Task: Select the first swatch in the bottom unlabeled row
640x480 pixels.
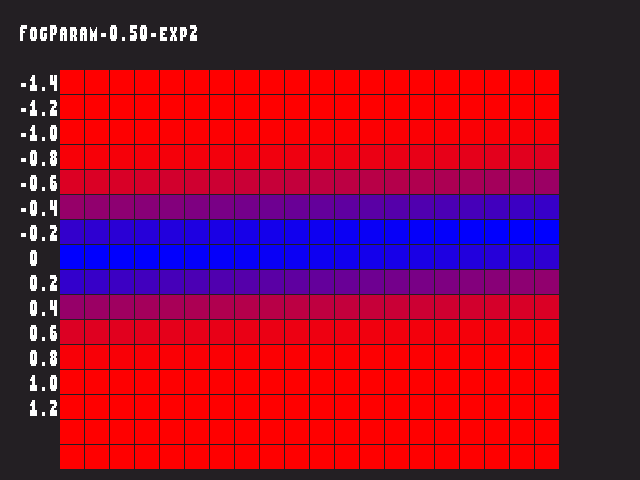Action: (72, 457)
